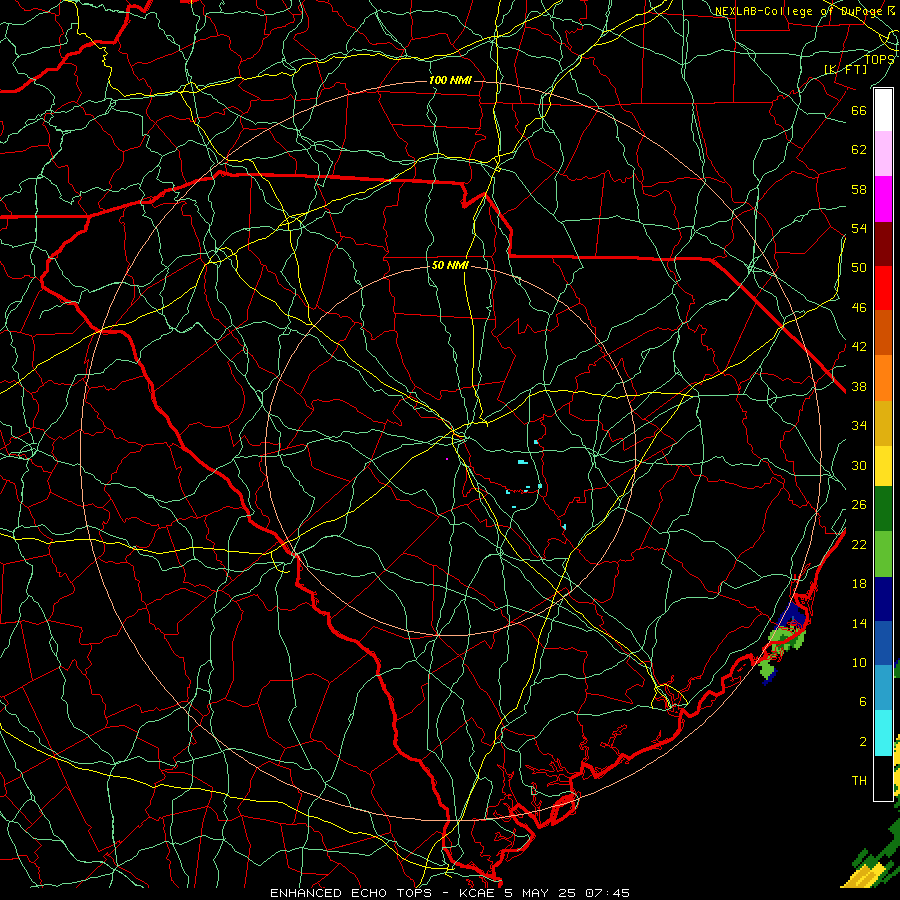Click the 10 legend value
This screenshot has height=900, width=900.
[859, 663]
